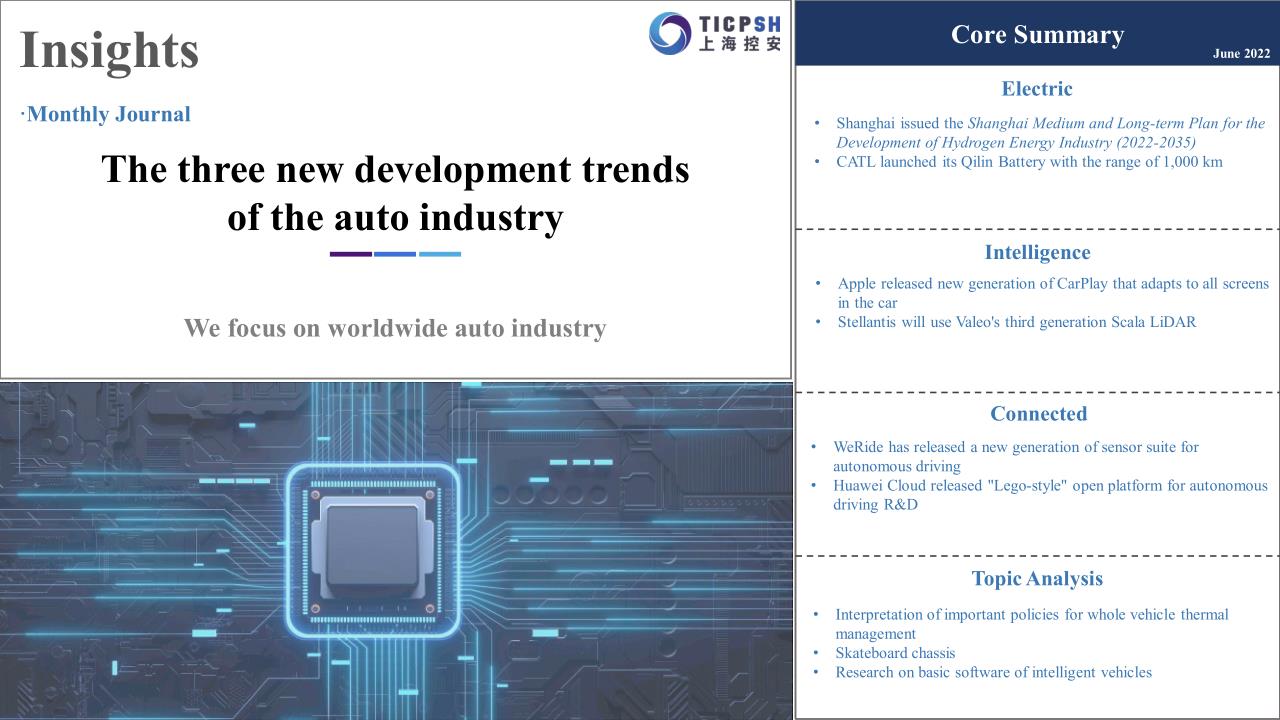The image size is (1280, 720).
Task: Select the purple divider bar under the headline
Action: 350,254
